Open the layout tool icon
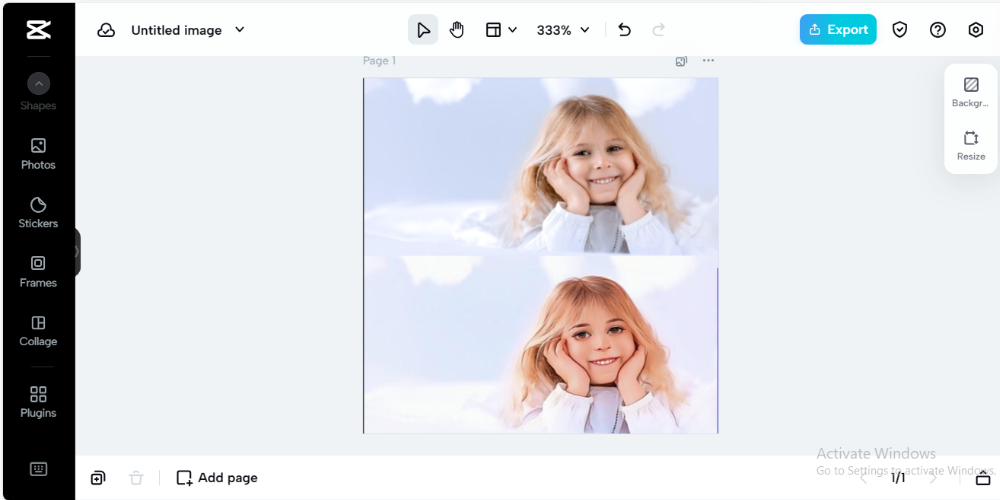The image size is (1000, 500). 493,29
